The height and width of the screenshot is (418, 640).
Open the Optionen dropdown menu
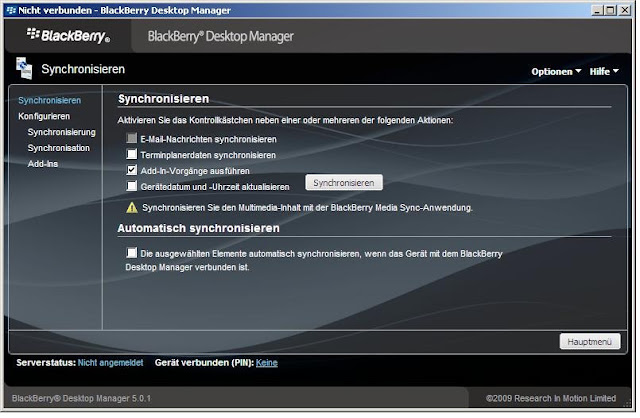coord(556,72)
